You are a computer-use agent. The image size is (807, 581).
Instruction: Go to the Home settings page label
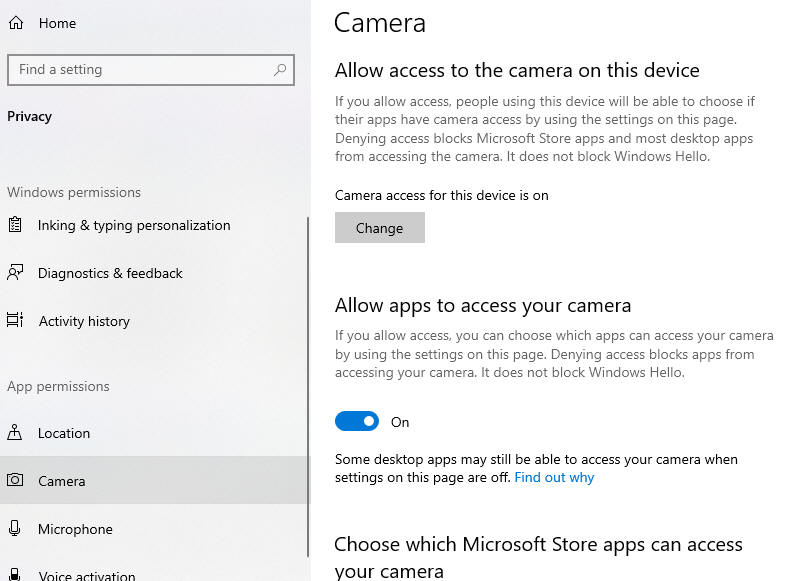(57, 23)
